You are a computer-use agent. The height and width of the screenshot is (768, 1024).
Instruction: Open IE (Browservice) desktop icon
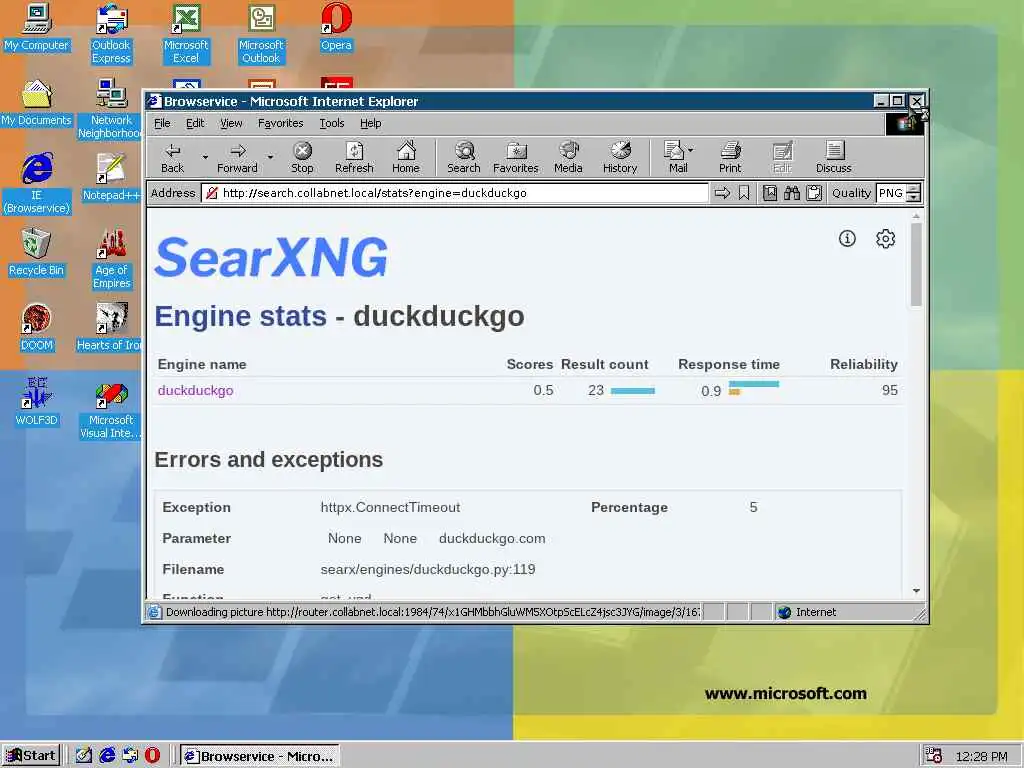[37, 184]
